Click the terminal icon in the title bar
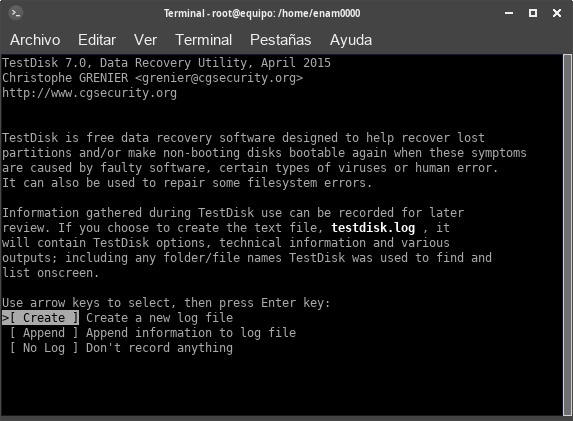 (x=15, y=14)
